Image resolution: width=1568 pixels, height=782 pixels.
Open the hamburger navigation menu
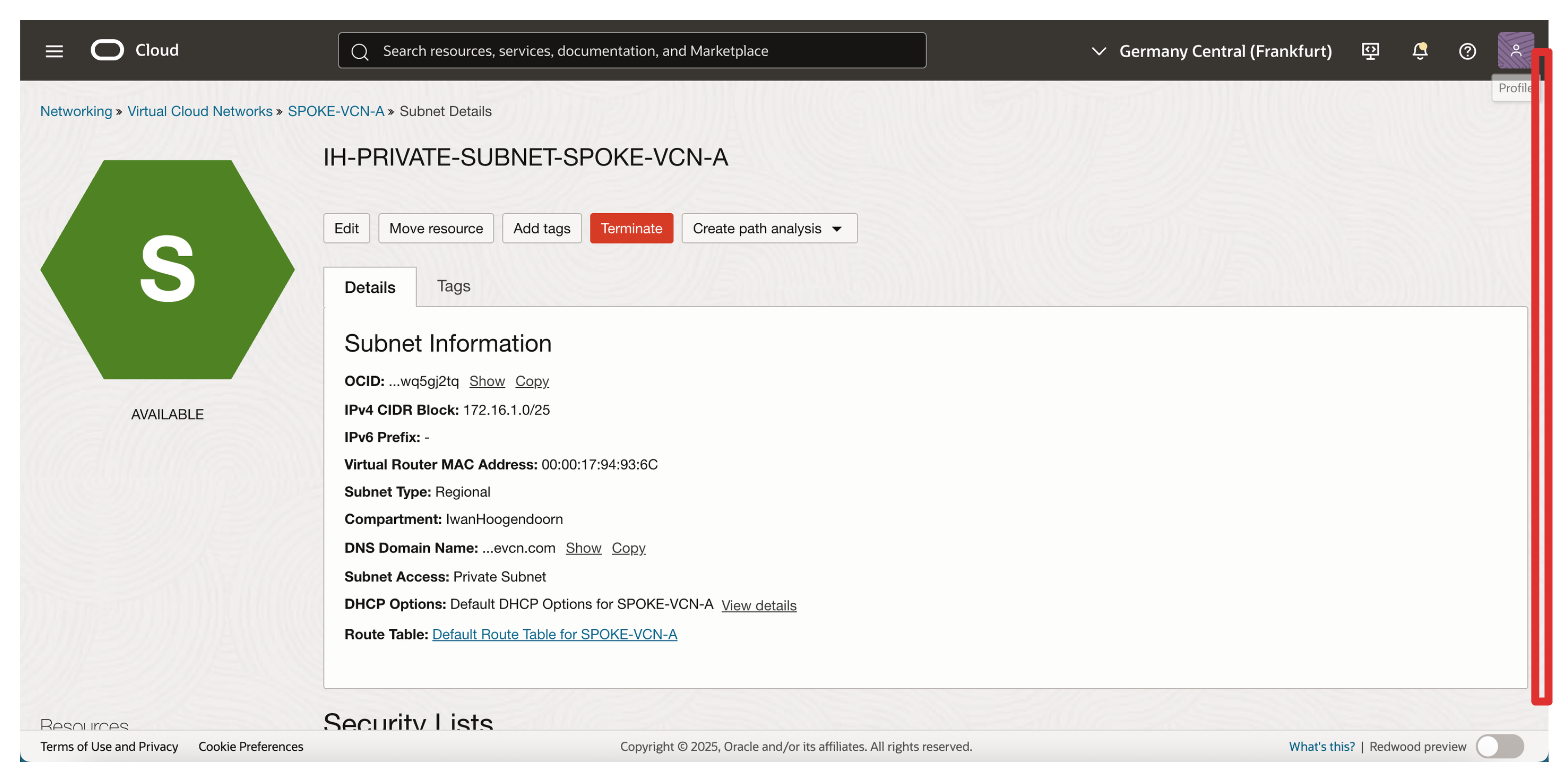tap(54, 51)
